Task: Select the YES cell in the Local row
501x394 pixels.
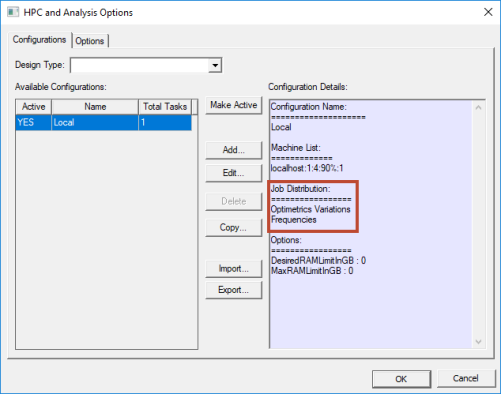Action: [x=33, y=122]
